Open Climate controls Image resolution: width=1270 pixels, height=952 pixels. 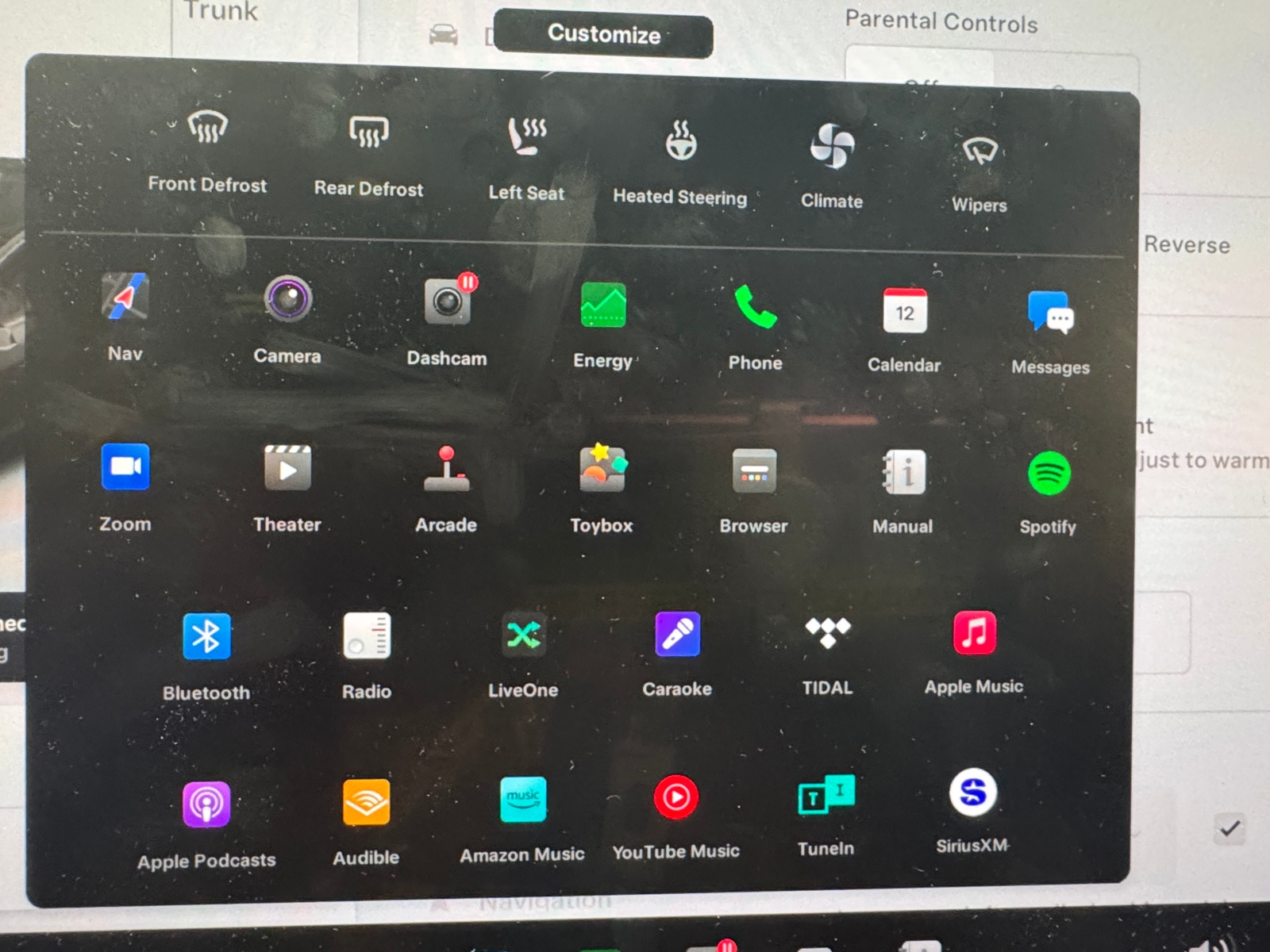[832, 166]
